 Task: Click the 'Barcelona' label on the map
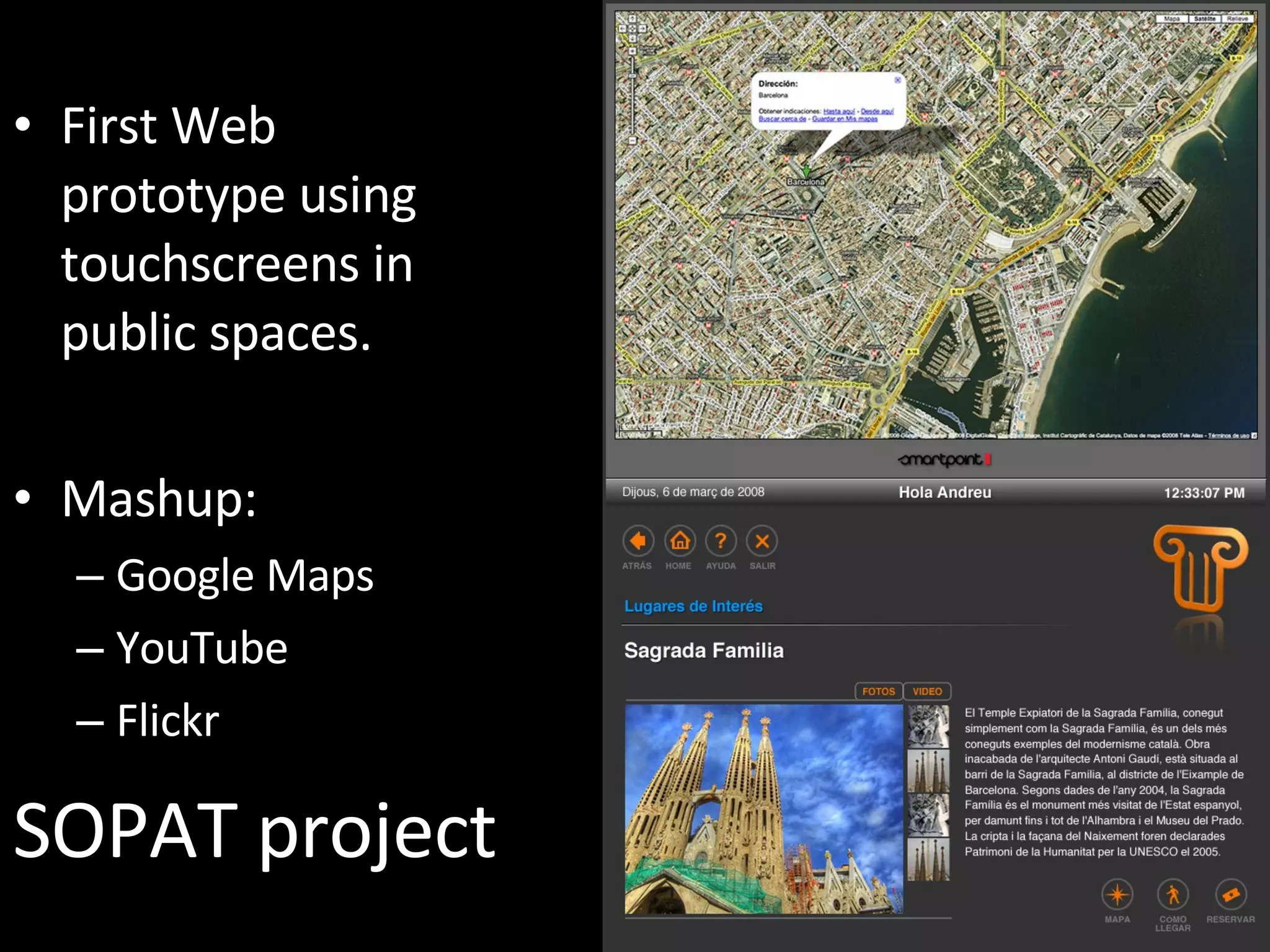[x=806, y=182]
